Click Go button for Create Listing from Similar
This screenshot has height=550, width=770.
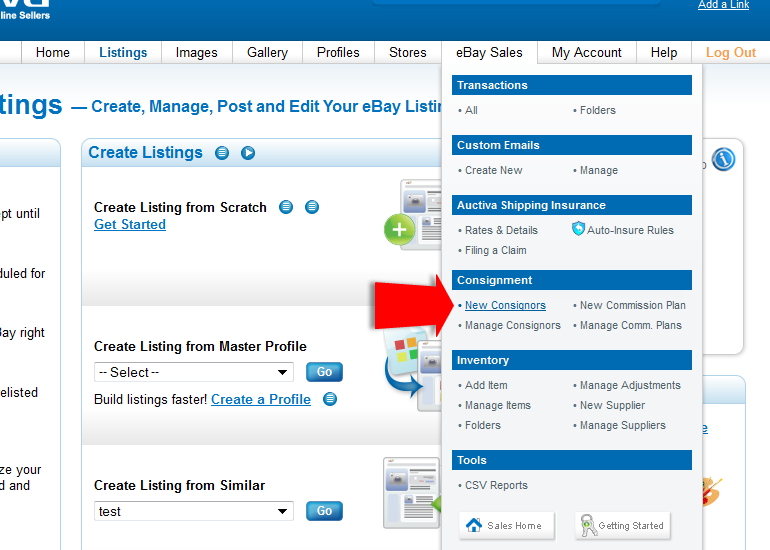click(324, 511)
